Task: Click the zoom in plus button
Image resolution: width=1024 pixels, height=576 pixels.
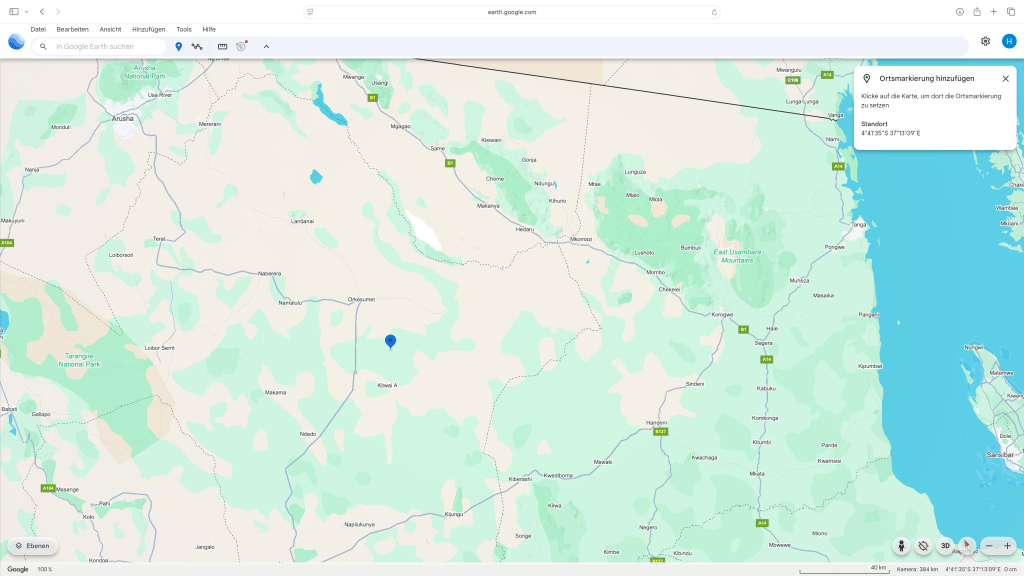Action: [1007, 546]
